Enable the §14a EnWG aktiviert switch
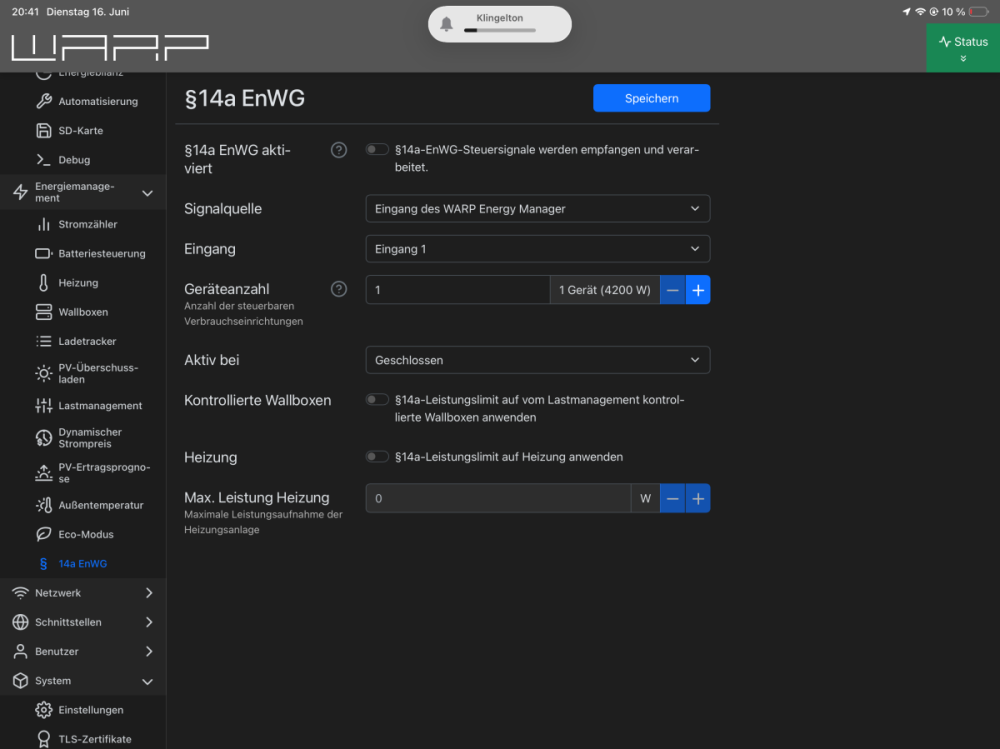 click(x=377, y=149)
